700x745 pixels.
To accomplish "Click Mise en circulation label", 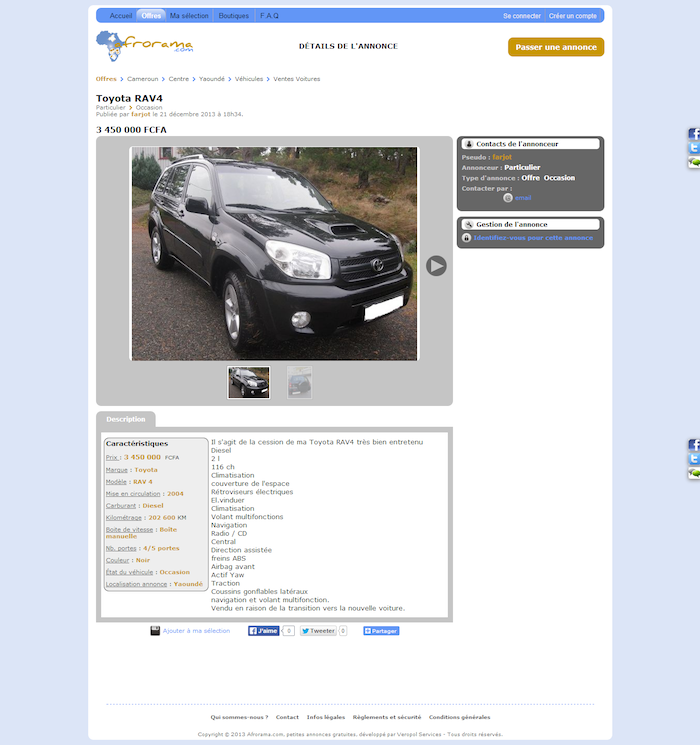I will (133, 494).
